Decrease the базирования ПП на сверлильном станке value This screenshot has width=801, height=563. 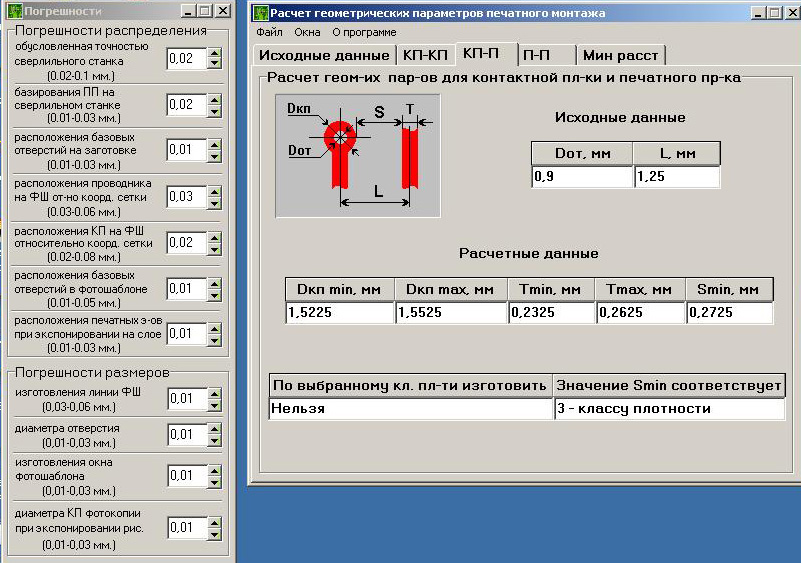point(214,110)
